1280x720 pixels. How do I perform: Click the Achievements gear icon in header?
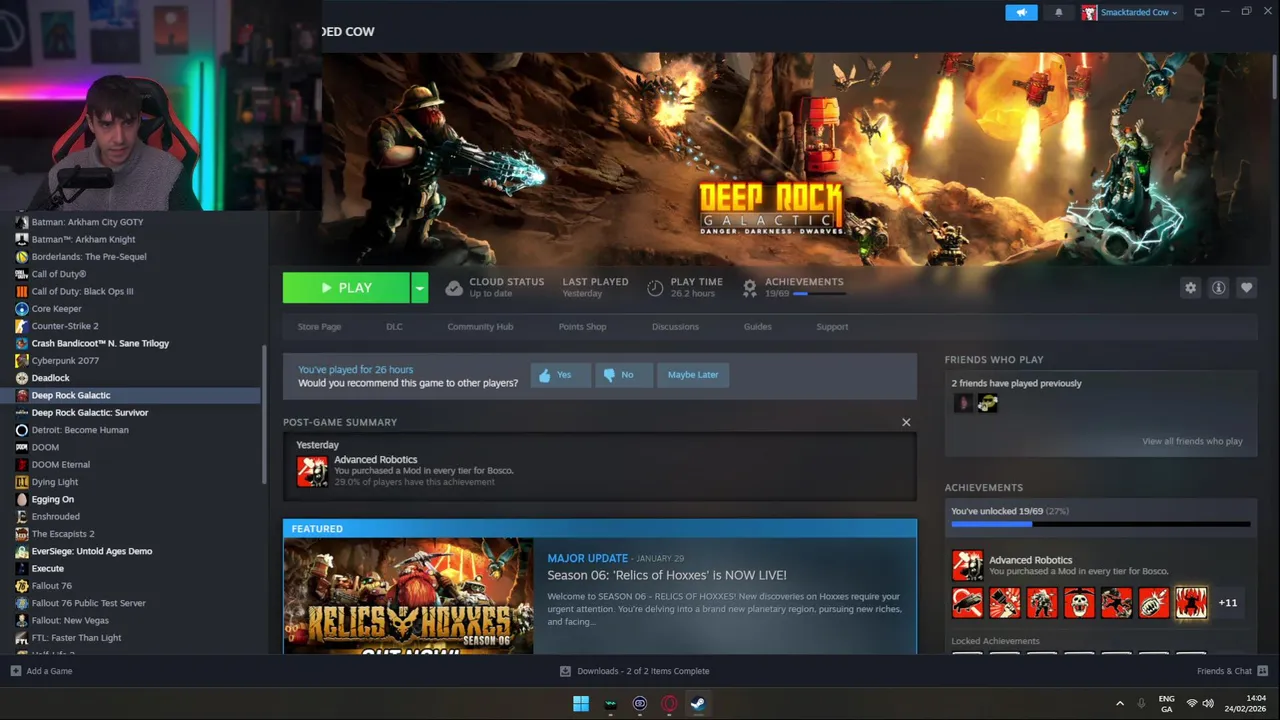[x=749, y=288]
